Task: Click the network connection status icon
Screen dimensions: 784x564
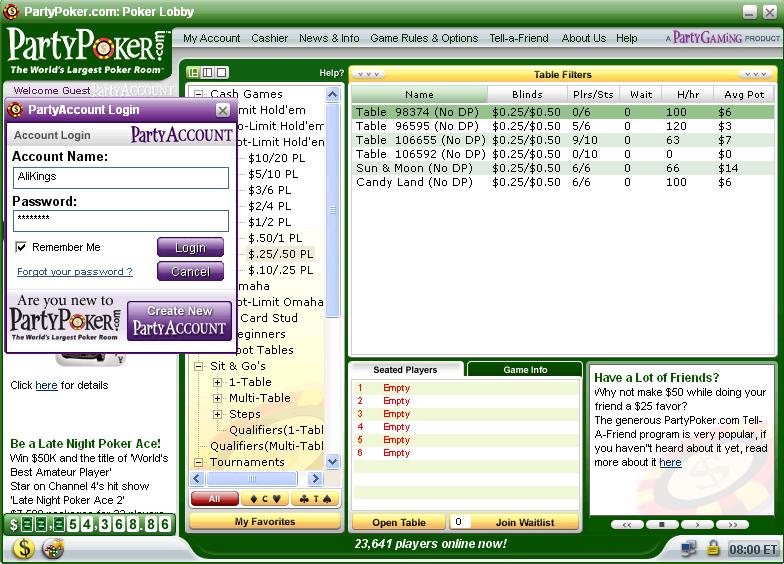Action: coord(689,549)
